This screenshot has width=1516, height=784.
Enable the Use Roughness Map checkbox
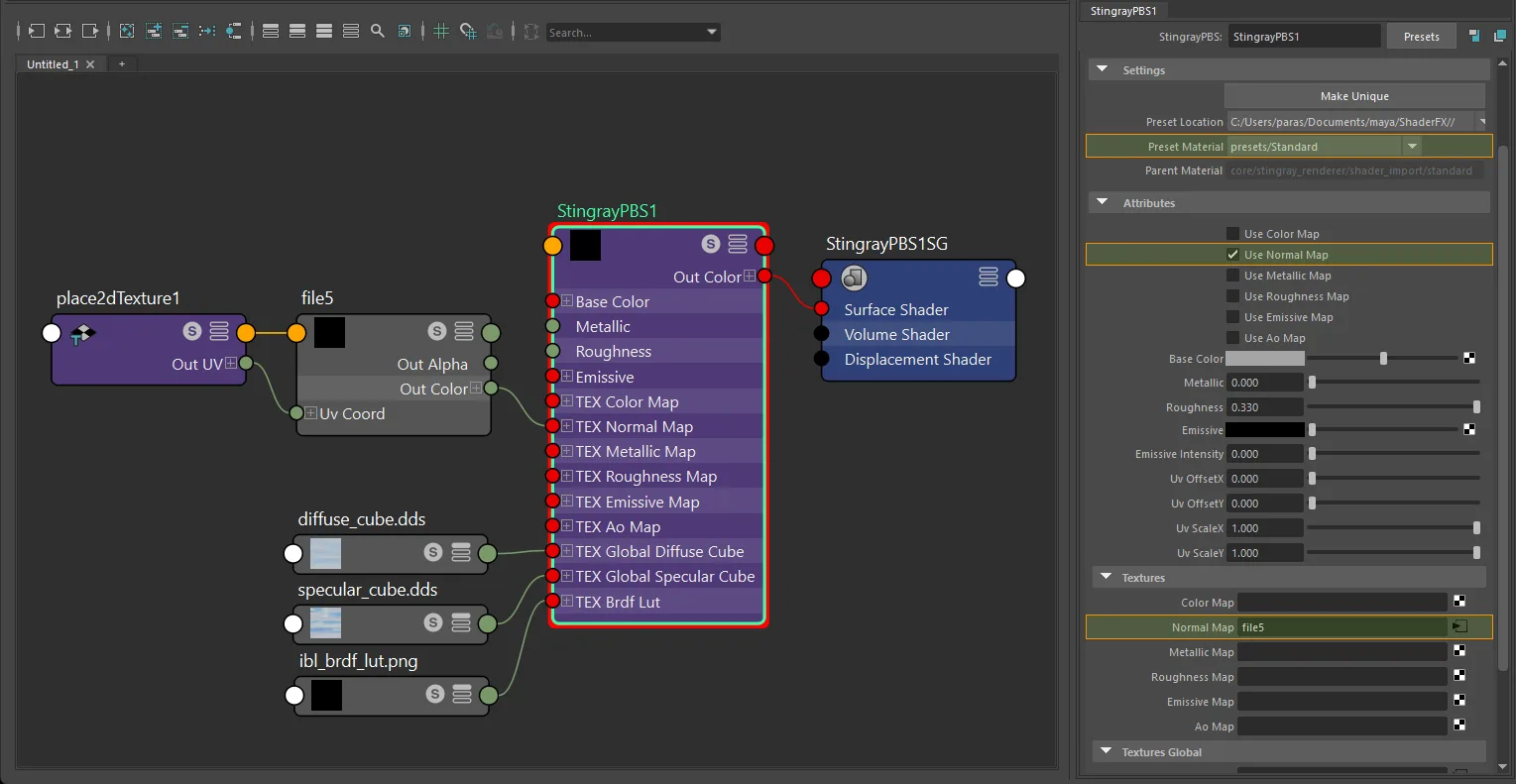(1232, 296)
